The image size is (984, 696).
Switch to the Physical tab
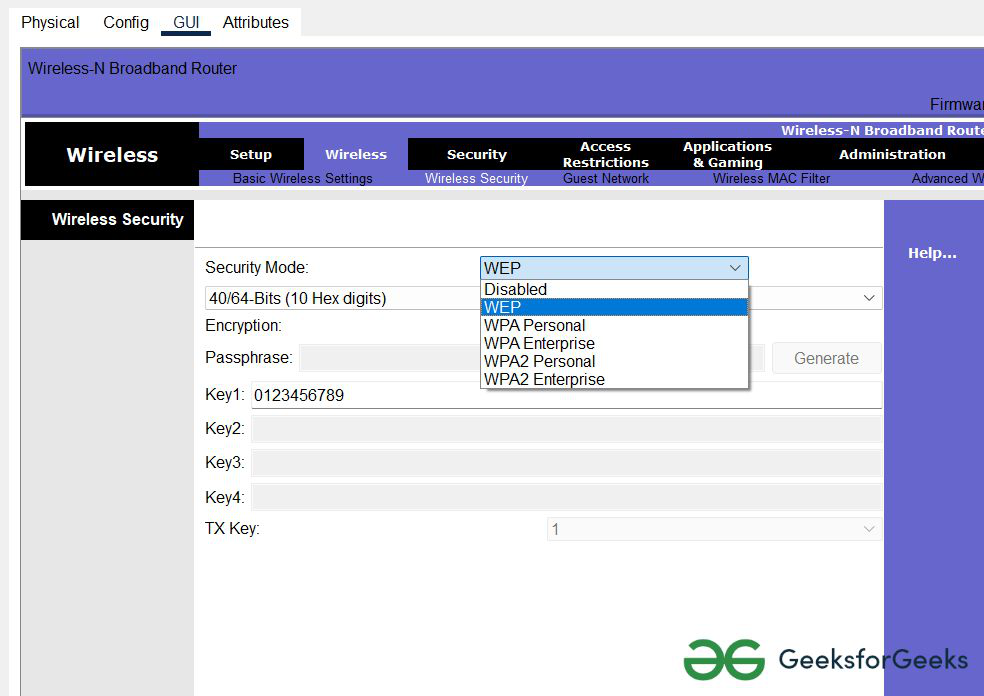click(x=50, y=22)
